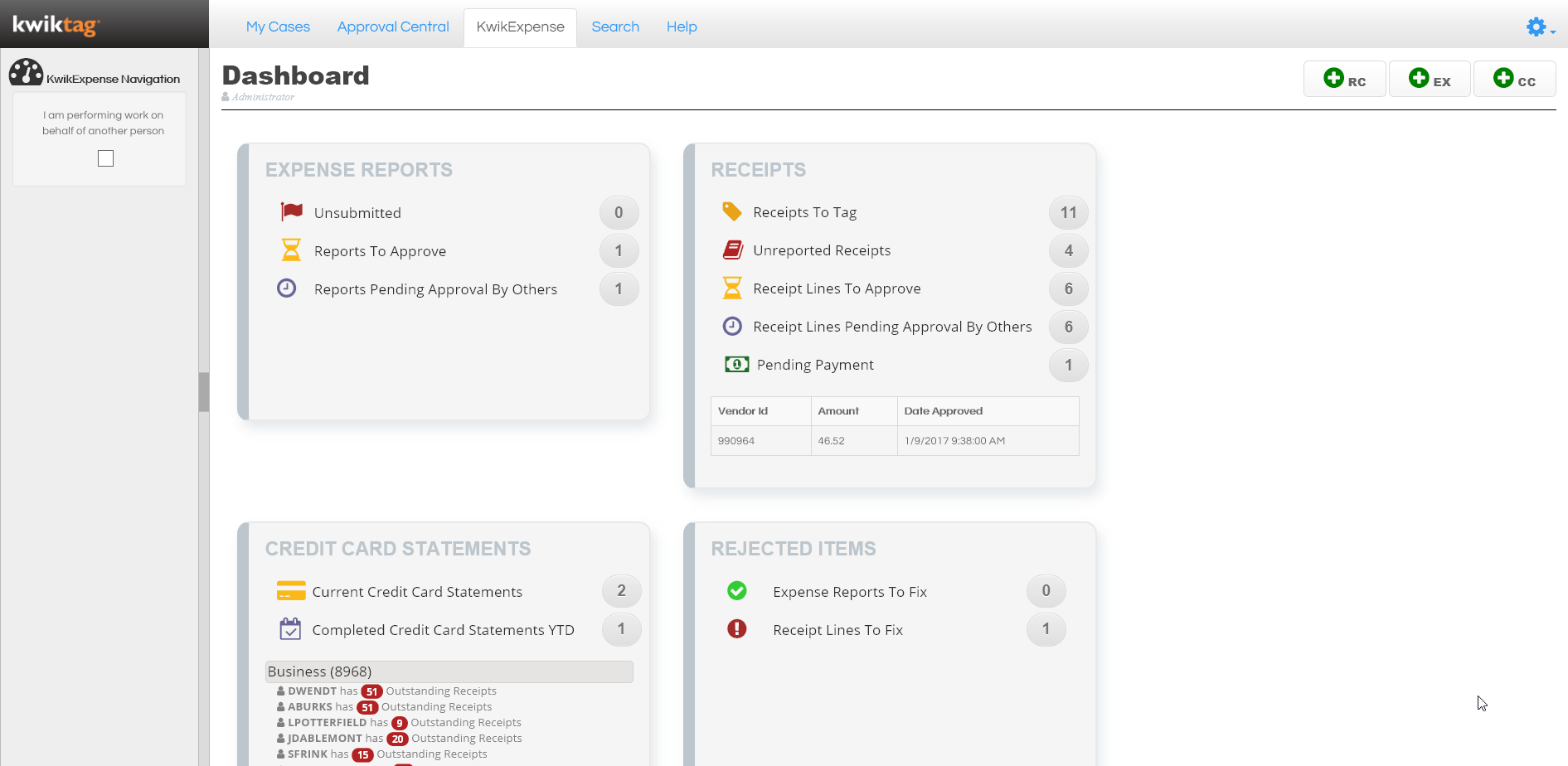Click the KwikExpense Navigation dashboard gauge icon

(26, 73)
